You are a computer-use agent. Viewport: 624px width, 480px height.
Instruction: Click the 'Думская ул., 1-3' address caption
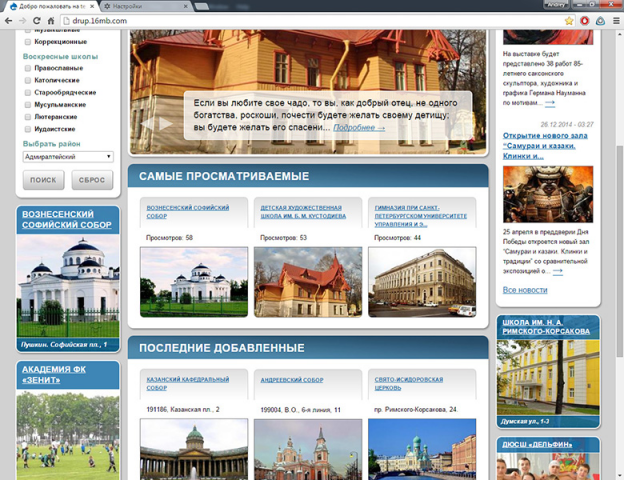(x=525, y=421)
